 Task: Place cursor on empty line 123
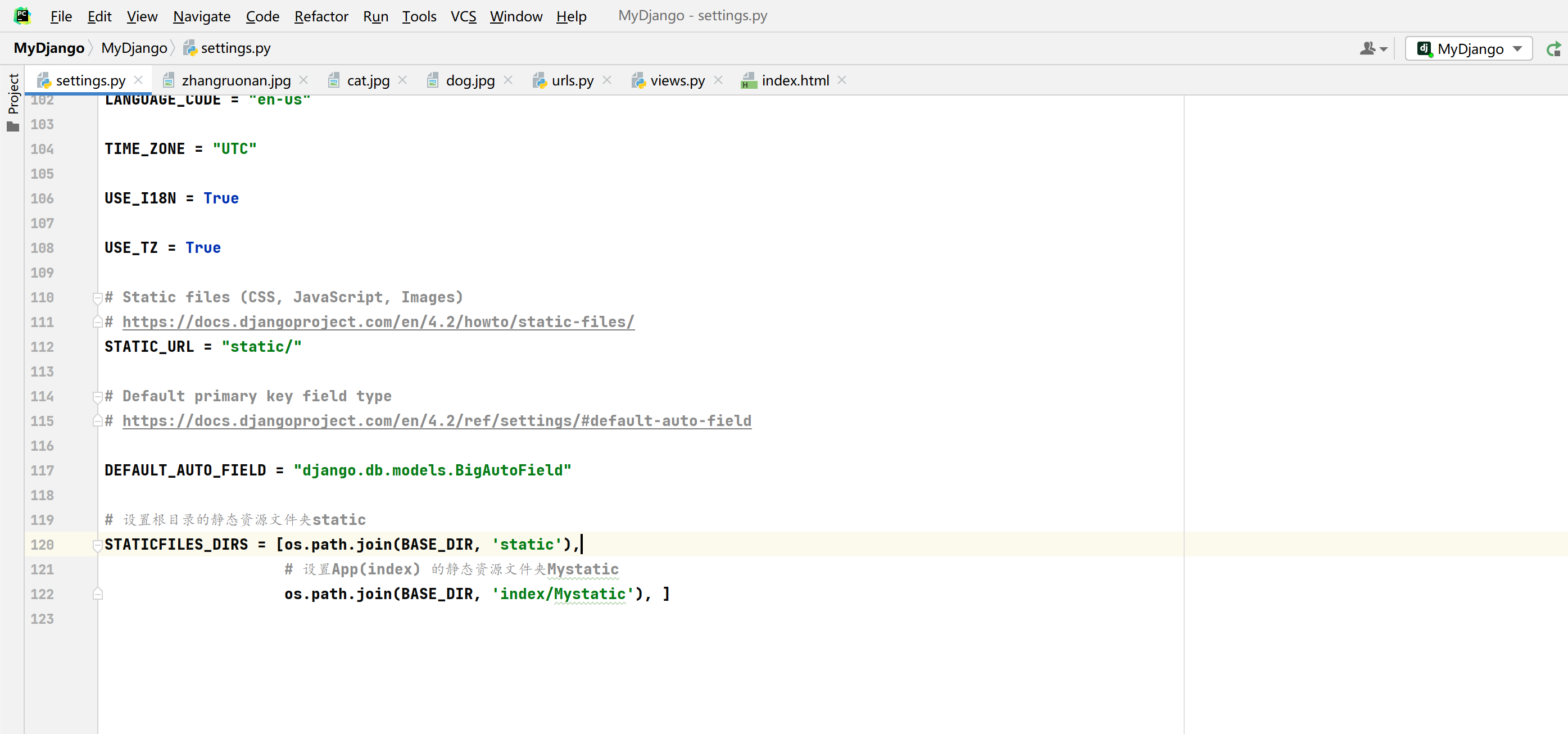(365, 619)
